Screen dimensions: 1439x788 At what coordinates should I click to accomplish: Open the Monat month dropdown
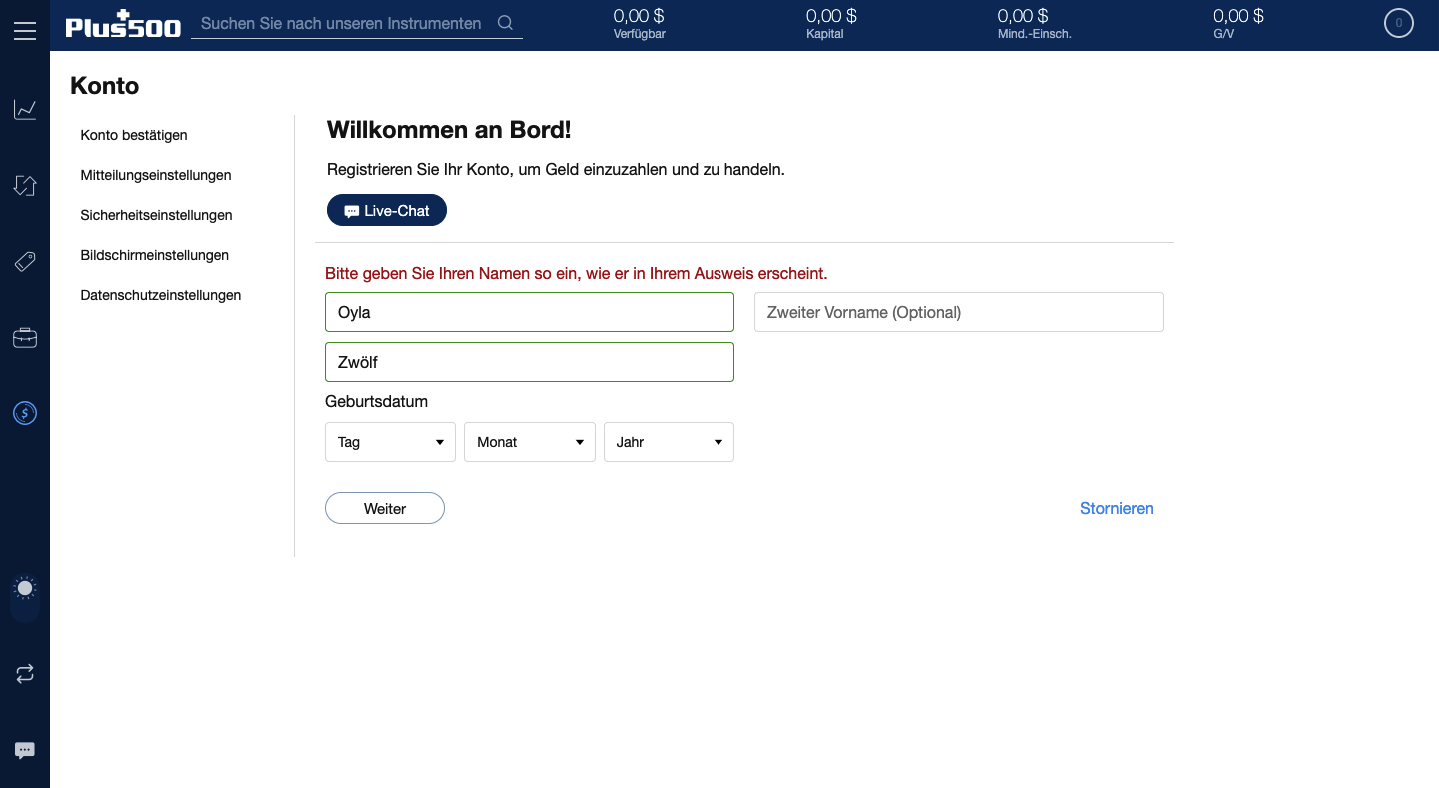point(529,441)
